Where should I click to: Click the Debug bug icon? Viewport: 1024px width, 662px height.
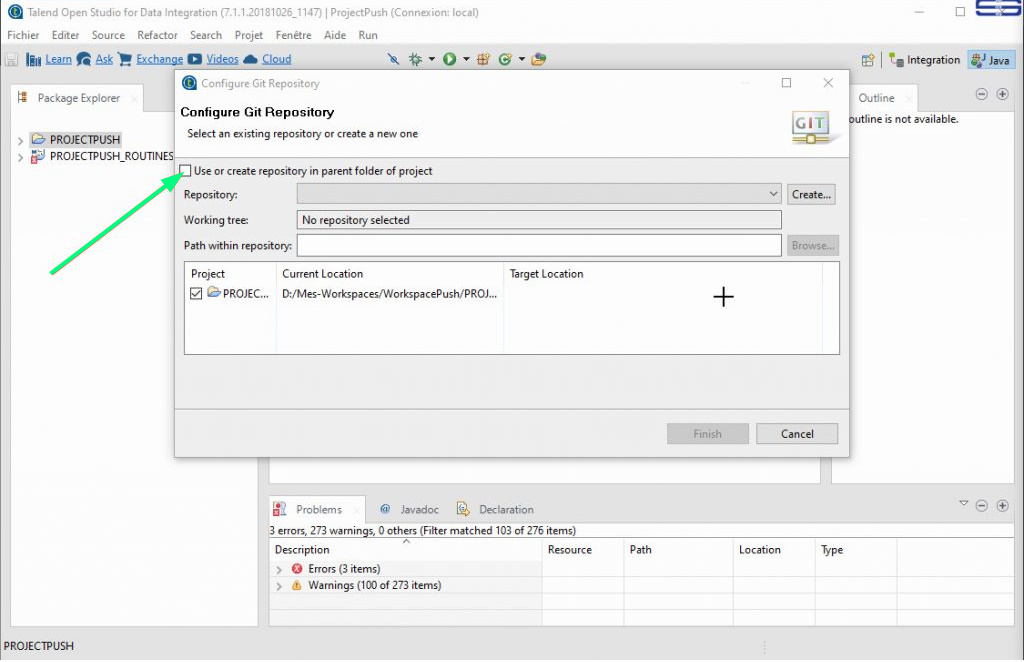[415, 59]
